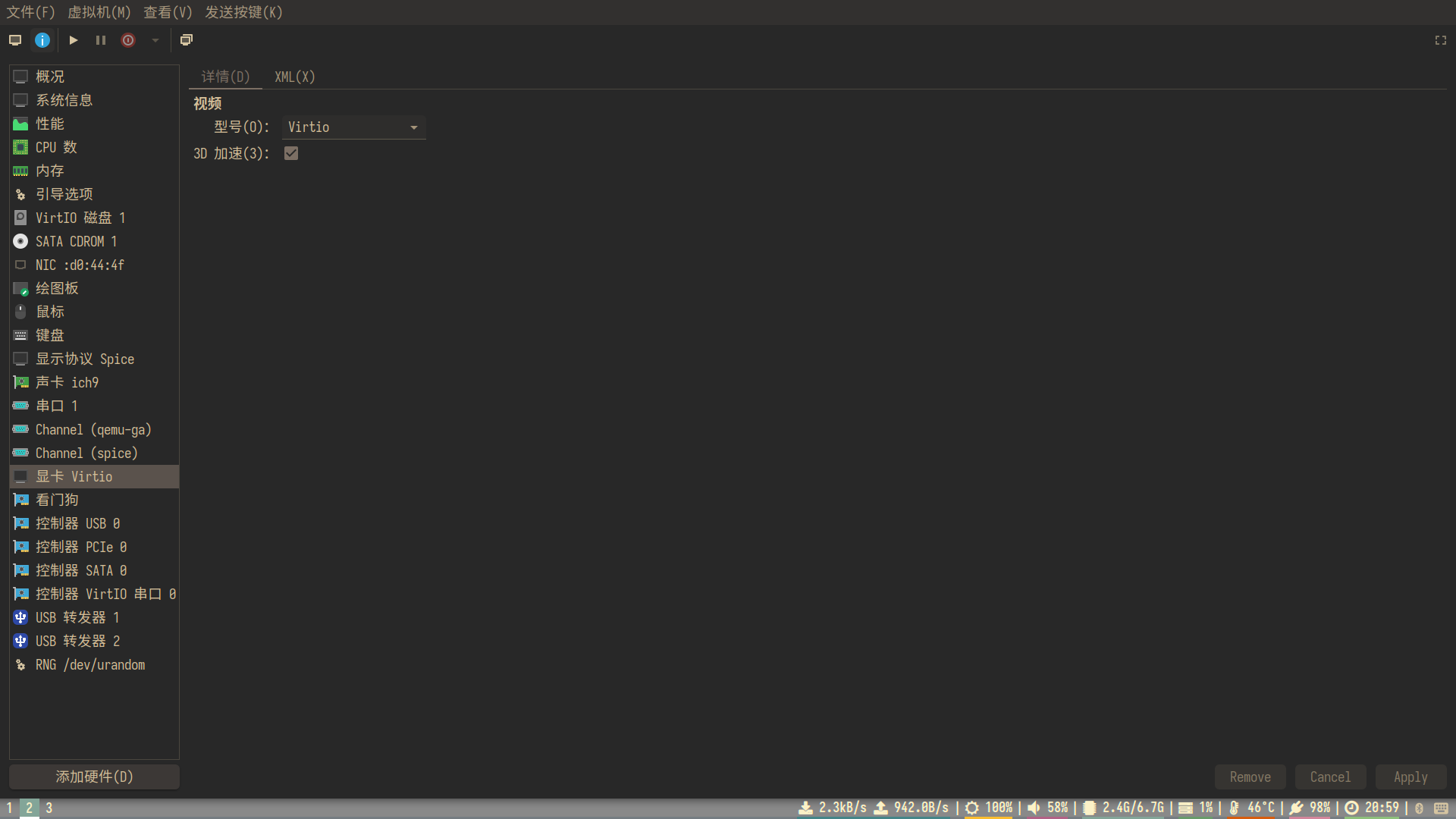Viewport: 1456px width, 819px height.
Task: Open the snapshots manager icon
Action: [187, 40]
